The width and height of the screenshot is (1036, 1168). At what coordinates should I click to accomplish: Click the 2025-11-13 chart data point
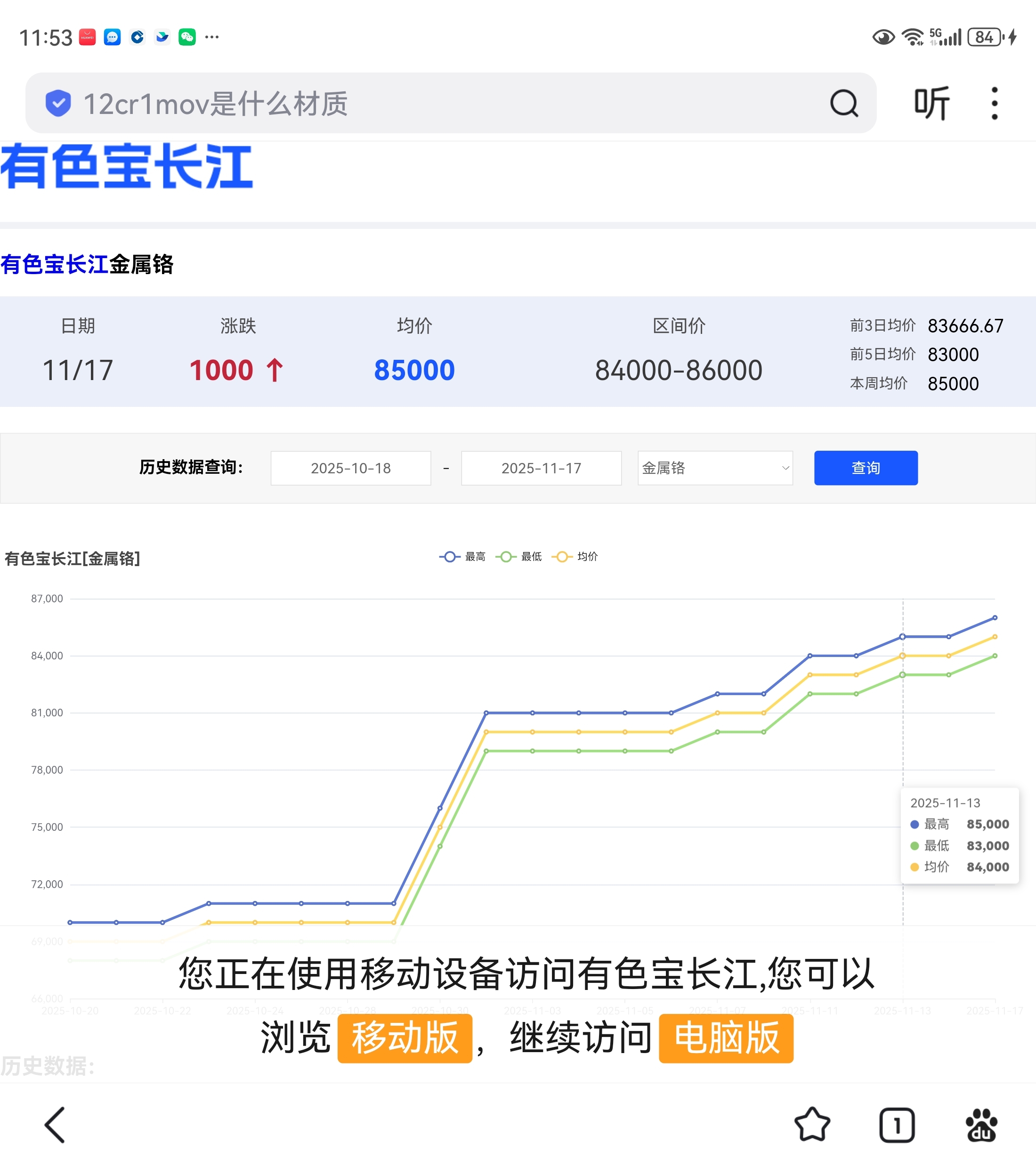[x=902, y=637]
